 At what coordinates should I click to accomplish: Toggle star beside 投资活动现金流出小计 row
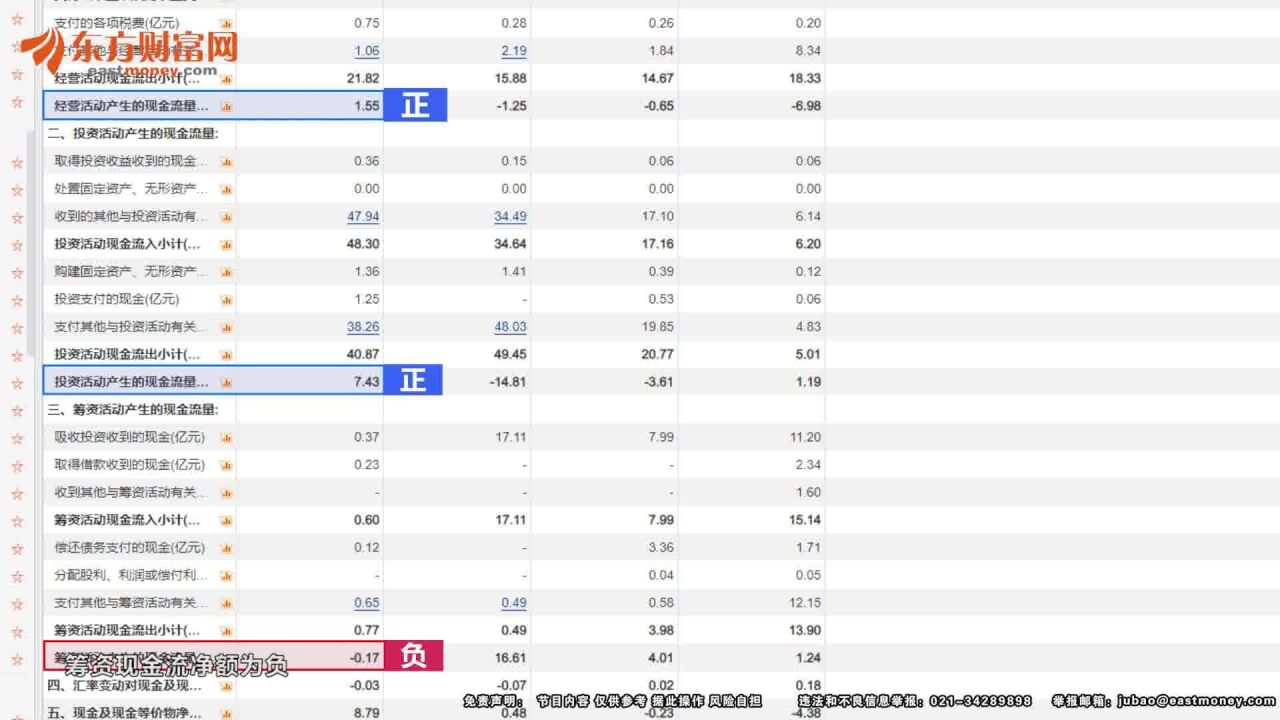16,355
